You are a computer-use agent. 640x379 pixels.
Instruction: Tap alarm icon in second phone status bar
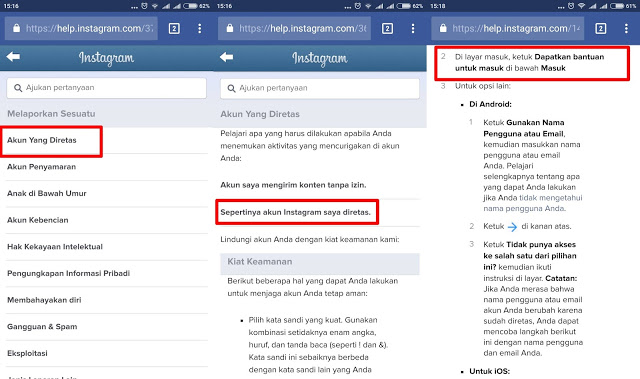[x=358, y=6]
